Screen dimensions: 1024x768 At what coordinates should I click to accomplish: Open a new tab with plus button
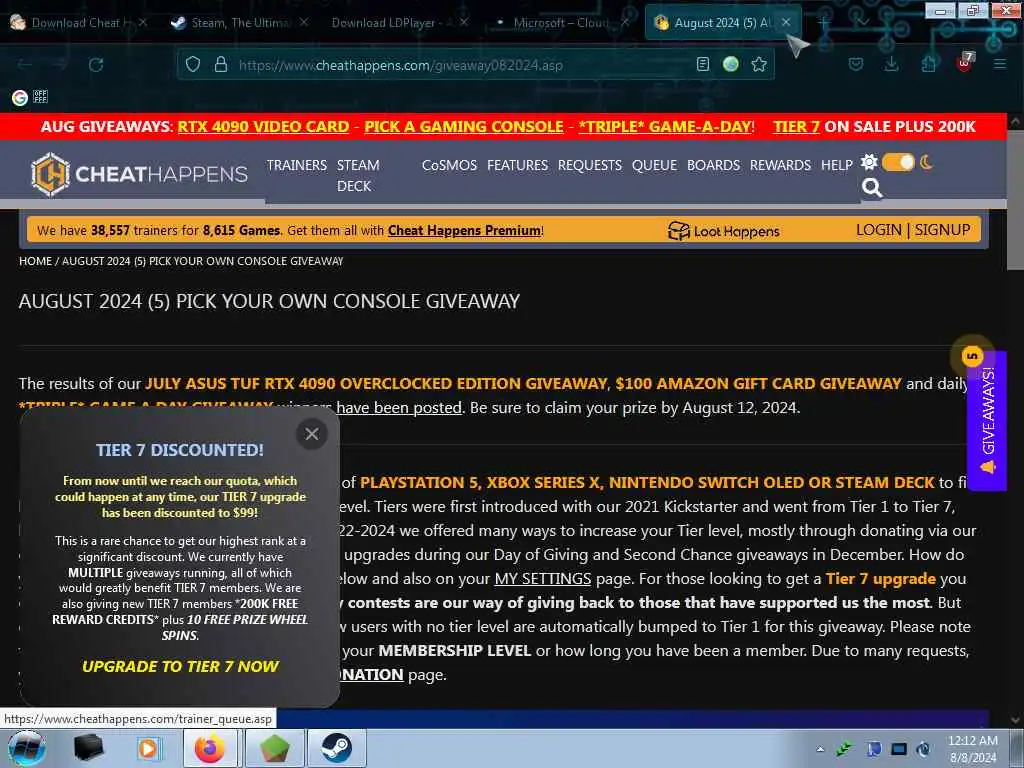pyautogui.click(x=824, y=22)
